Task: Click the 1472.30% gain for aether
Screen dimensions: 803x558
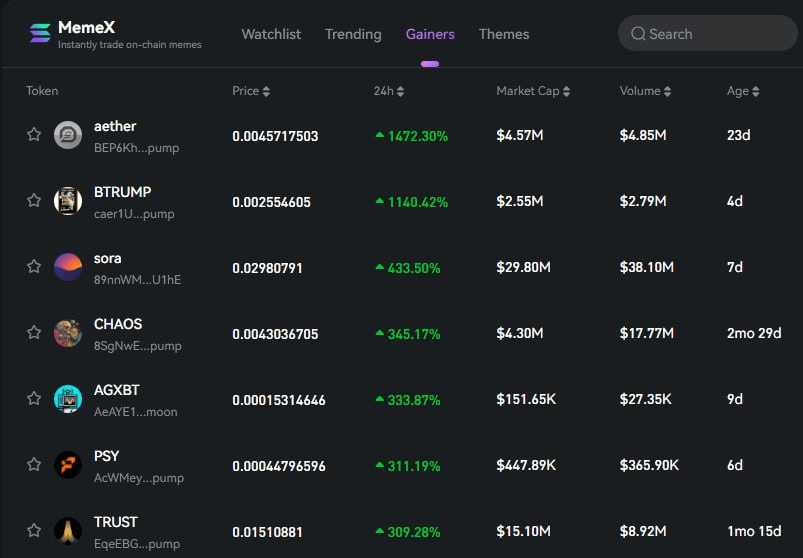Action: click(x=412, y=136)
